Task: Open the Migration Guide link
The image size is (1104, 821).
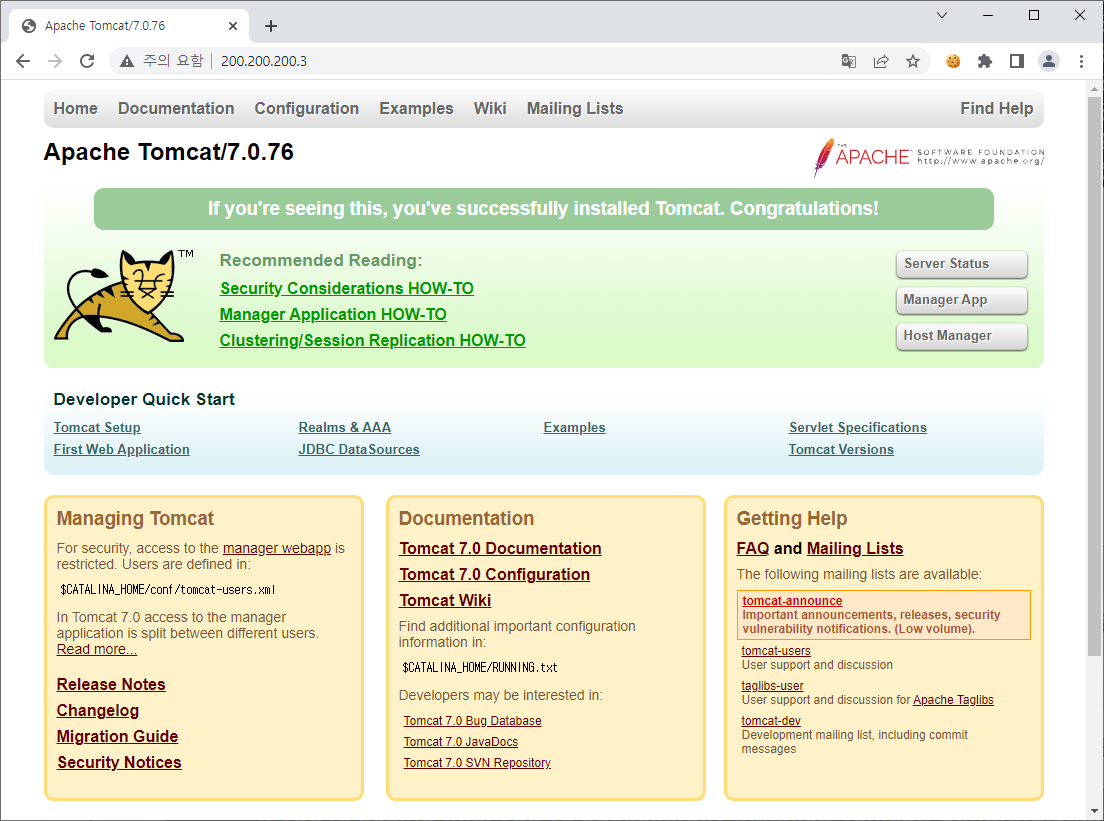Action: [x=118, y=737]
